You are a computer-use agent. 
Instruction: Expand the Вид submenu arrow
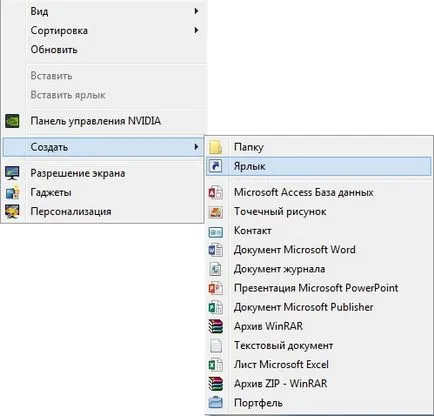click(x=196, y=11)
